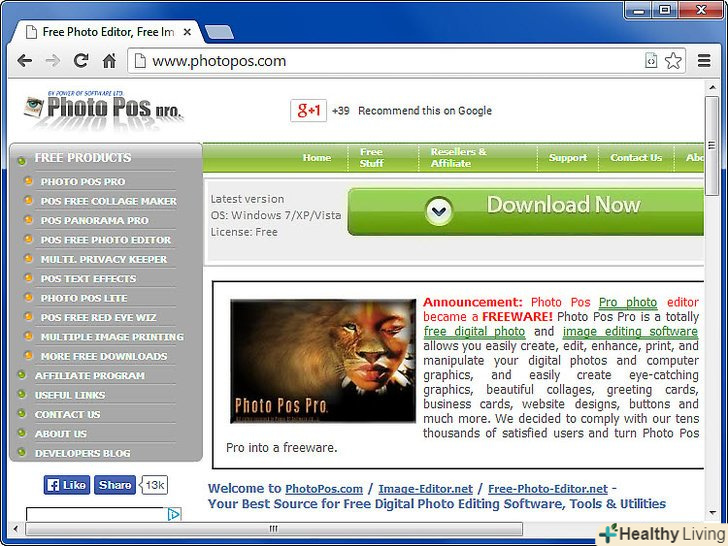Click 'image editing software' link
The height and width of the screenshot is (546, 728).
[630, 332]
